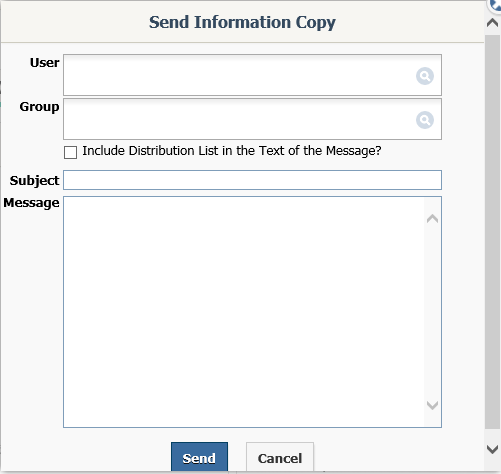501x474 pixels.
Task: Cancel the Send Information Copy dialog
Action: (280, 457)
